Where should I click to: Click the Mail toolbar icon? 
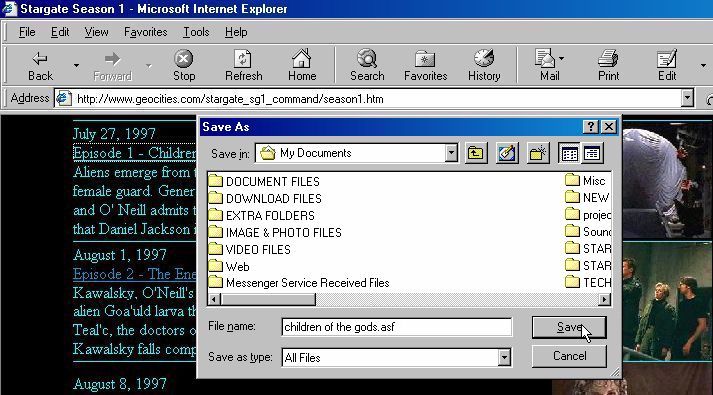549,66
